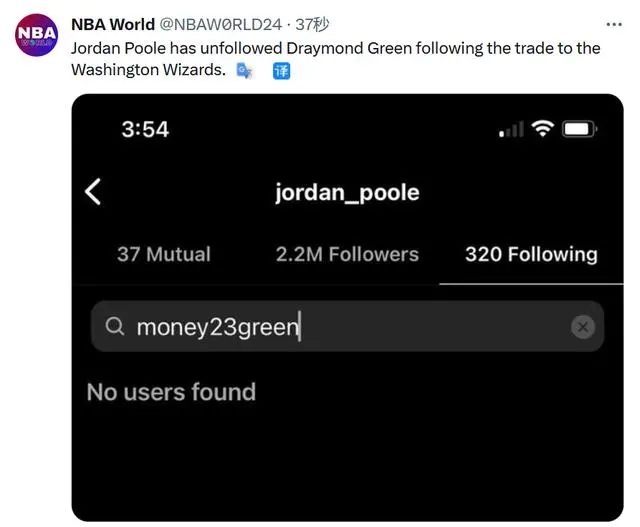Tap the Wi-Fi status icon
This screenshot has width=640, height=527.
[x=543, y=129]
